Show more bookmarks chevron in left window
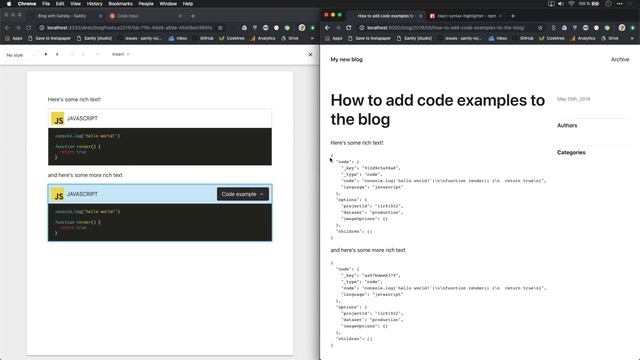 pos(312,38)
